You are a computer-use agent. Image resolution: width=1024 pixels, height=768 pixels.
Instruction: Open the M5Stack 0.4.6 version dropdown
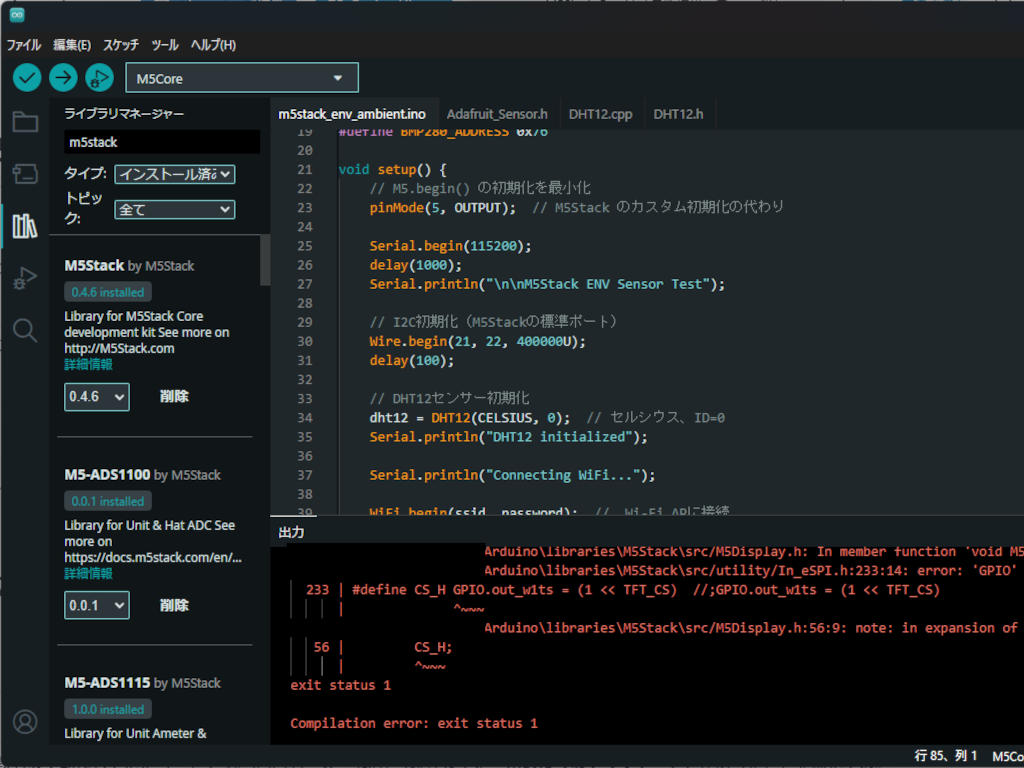[97, 397]
